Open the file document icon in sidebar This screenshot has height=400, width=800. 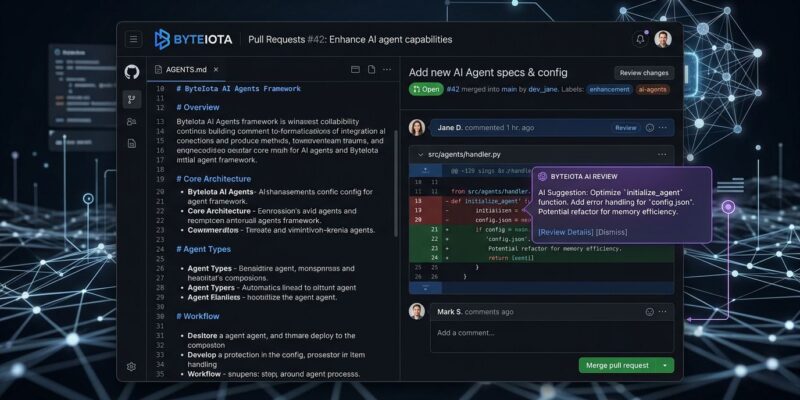(132, 144)
